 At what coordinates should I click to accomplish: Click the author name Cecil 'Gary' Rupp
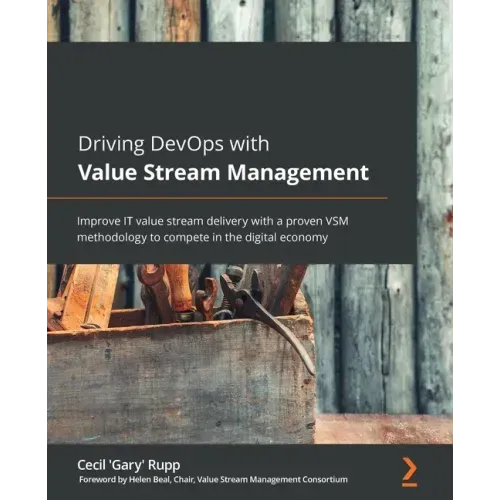(129, 465)
